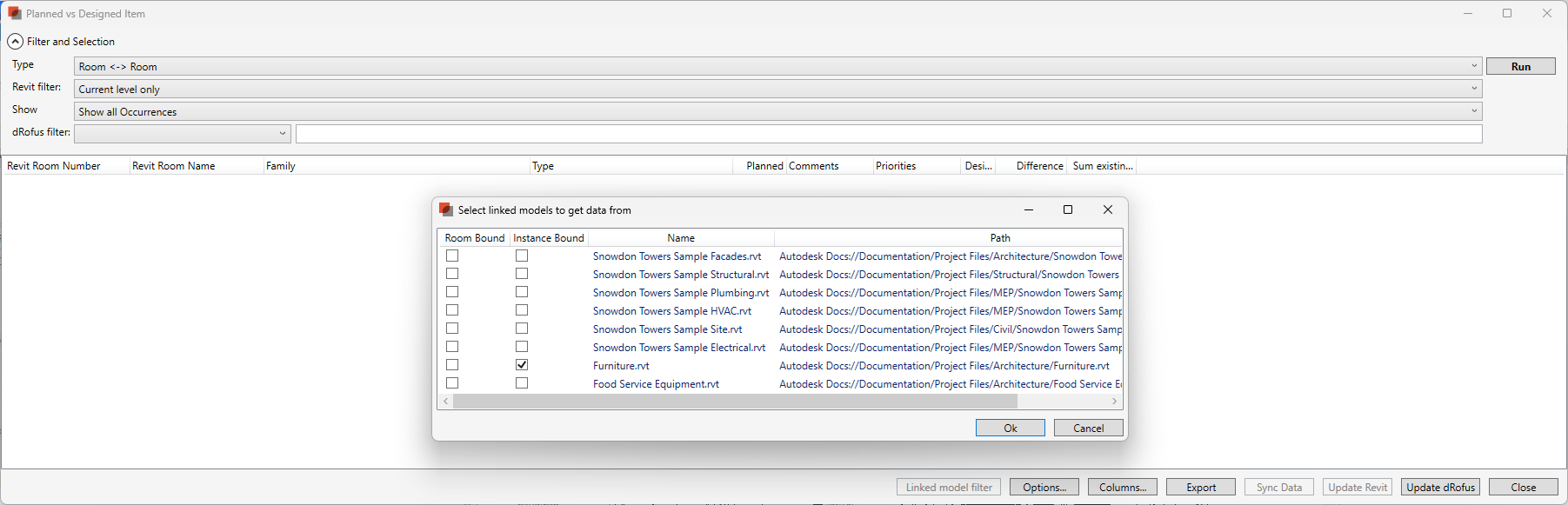Cancel the linked models selection dialog
Image resolution: width=1568 pixels, height=505 pixels.
1088,428
